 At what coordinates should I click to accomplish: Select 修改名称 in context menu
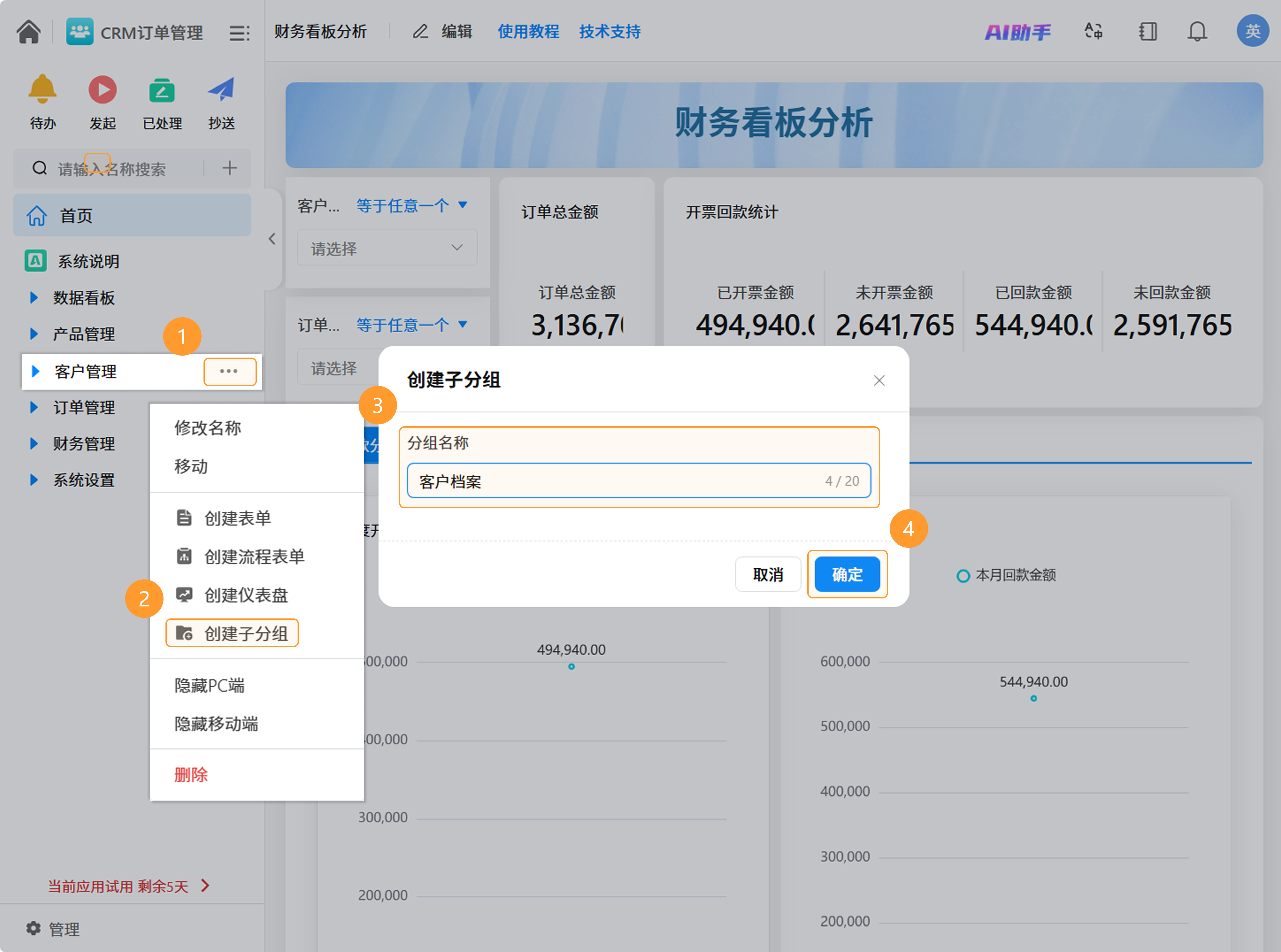207,428
